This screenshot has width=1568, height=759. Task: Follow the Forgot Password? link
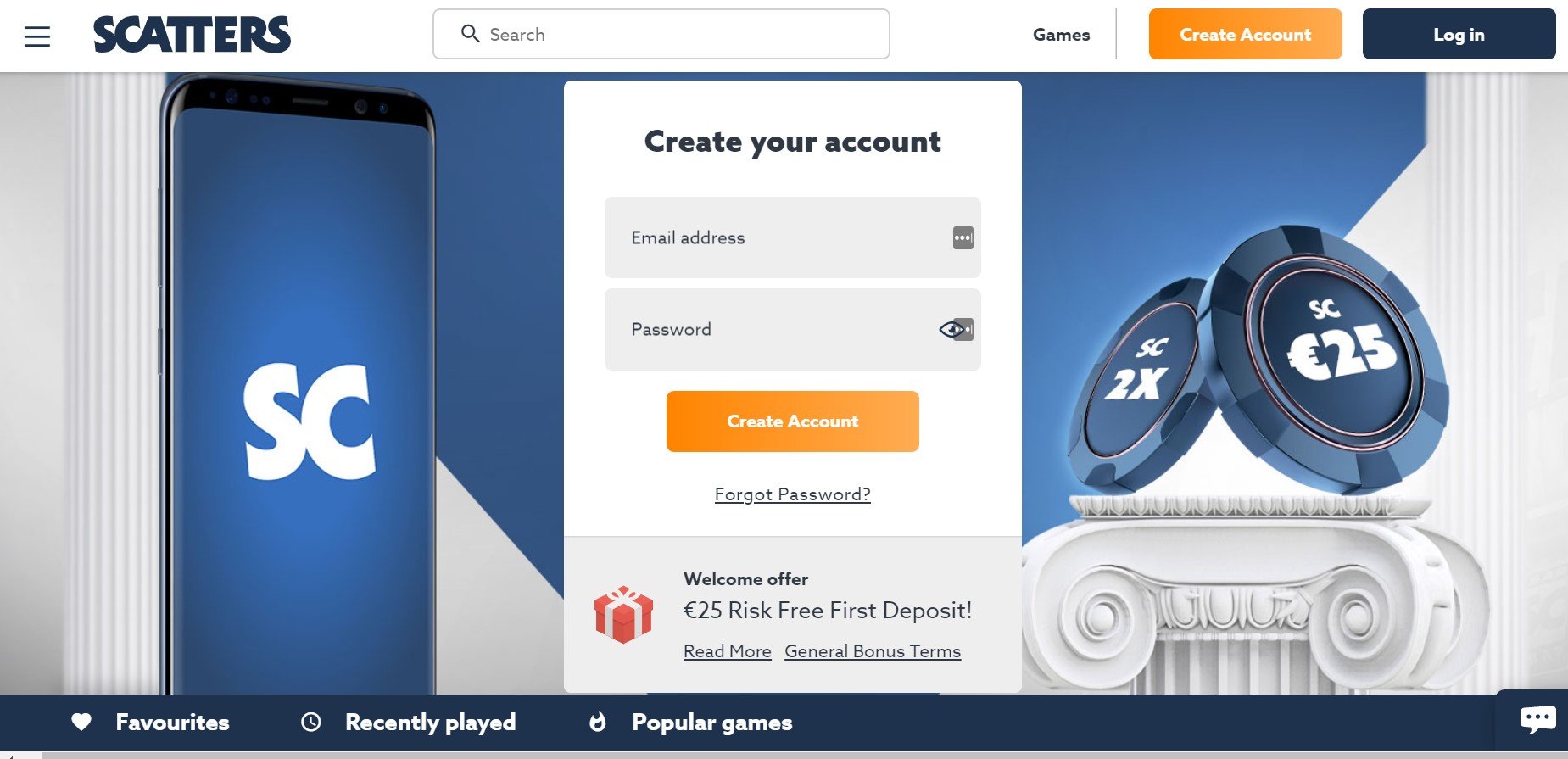pyautogui.click(x=792, y=494)
